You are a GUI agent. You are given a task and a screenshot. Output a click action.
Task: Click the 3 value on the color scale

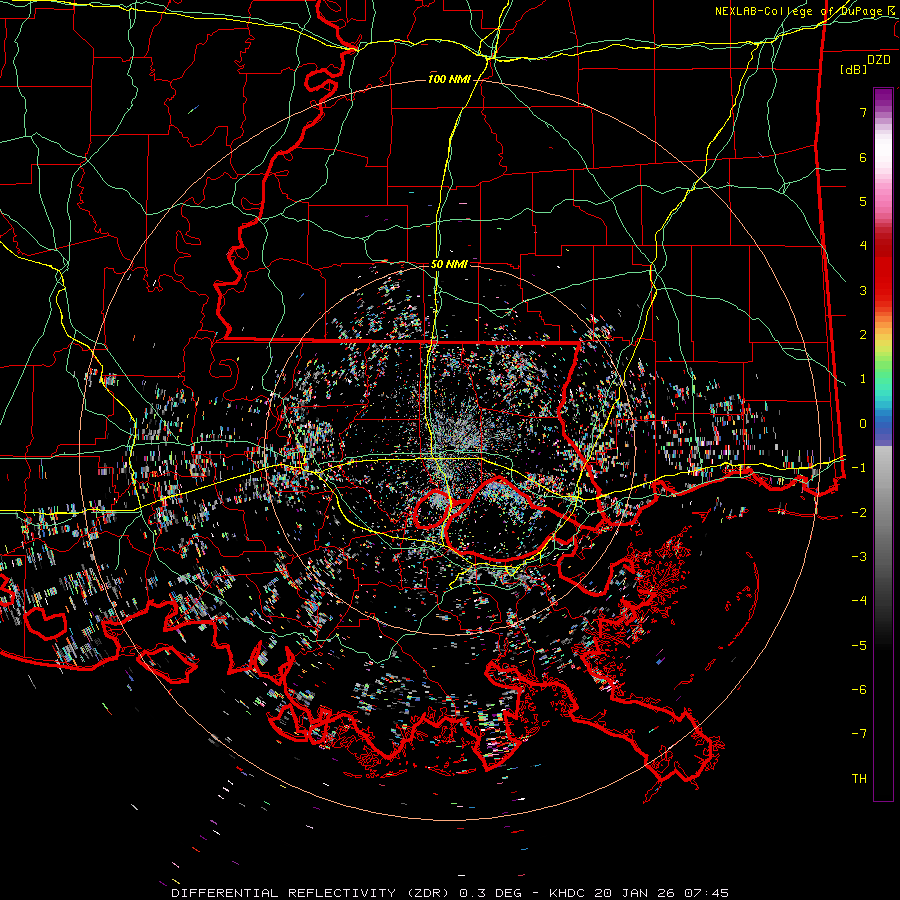863,290
